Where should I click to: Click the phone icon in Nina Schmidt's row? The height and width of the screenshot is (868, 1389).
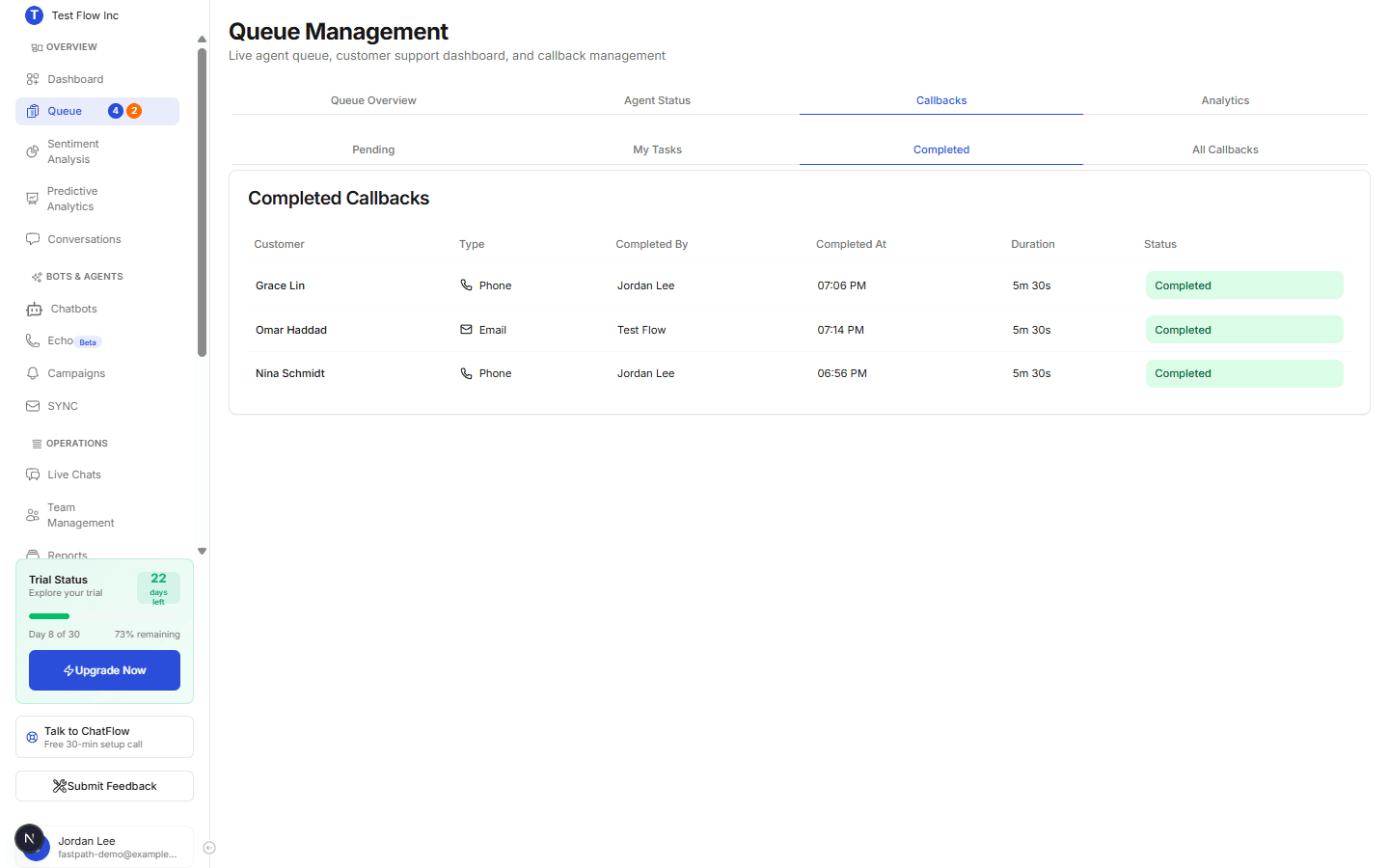[x=467, y=373]
